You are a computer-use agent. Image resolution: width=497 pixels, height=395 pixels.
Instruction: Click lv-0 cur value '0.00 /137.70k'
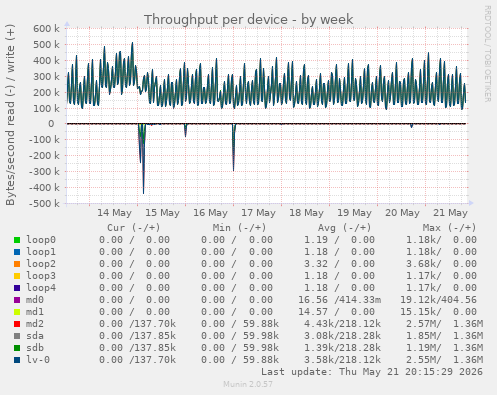[x=137, y=360]
